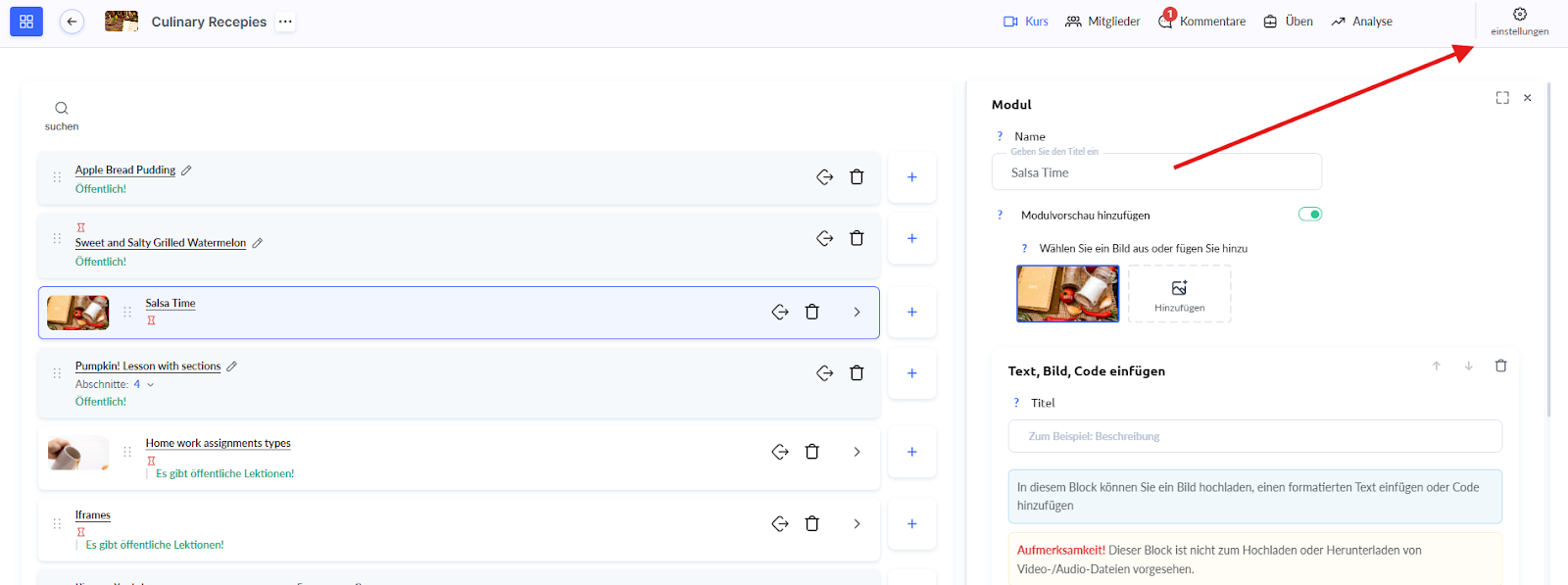Open the grid dashboard icon
This screenshot has height=585, width=1568.
pos(26,22)
